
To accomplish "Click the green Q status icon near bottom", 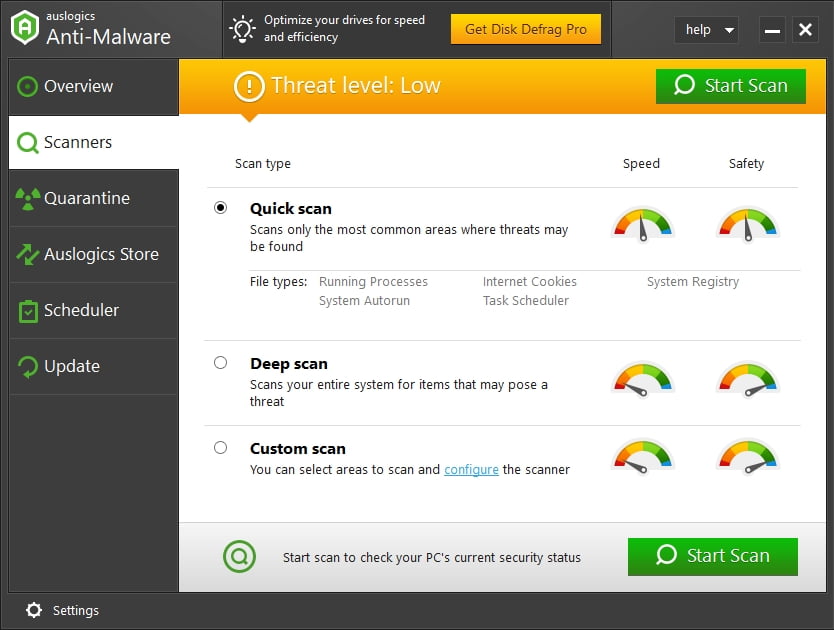I will tap(239, 556).
